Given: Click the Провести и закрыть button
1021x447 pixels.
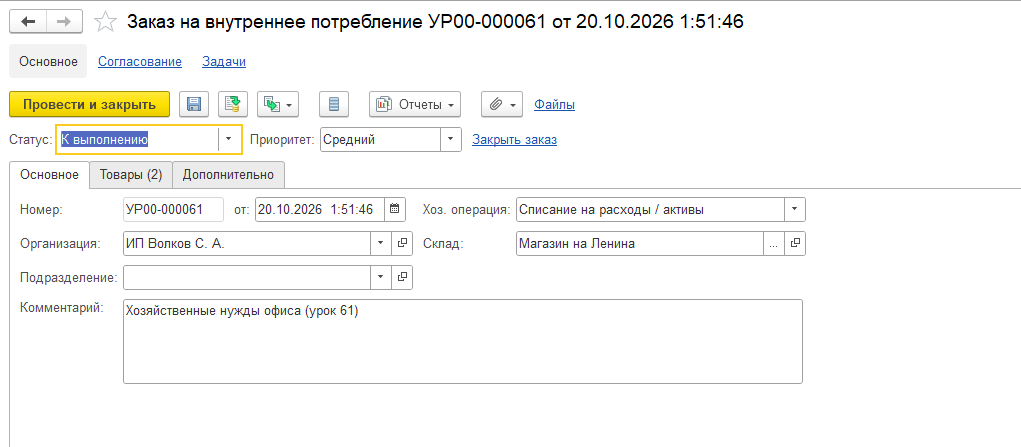Looking at the screenshot, I should point(89,104).
